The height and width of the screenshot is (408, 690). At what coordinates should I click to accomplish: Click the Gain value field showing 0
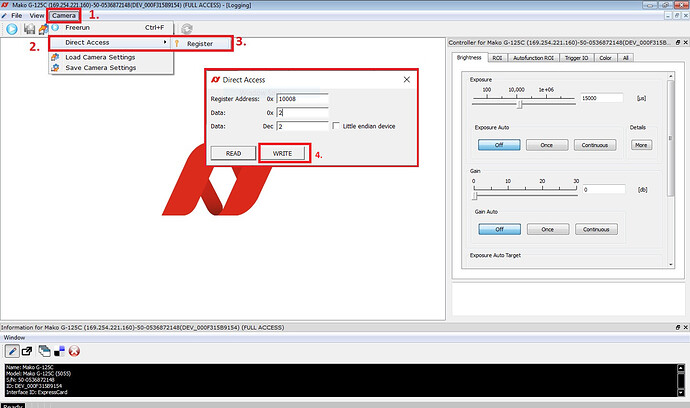[604, 190]
